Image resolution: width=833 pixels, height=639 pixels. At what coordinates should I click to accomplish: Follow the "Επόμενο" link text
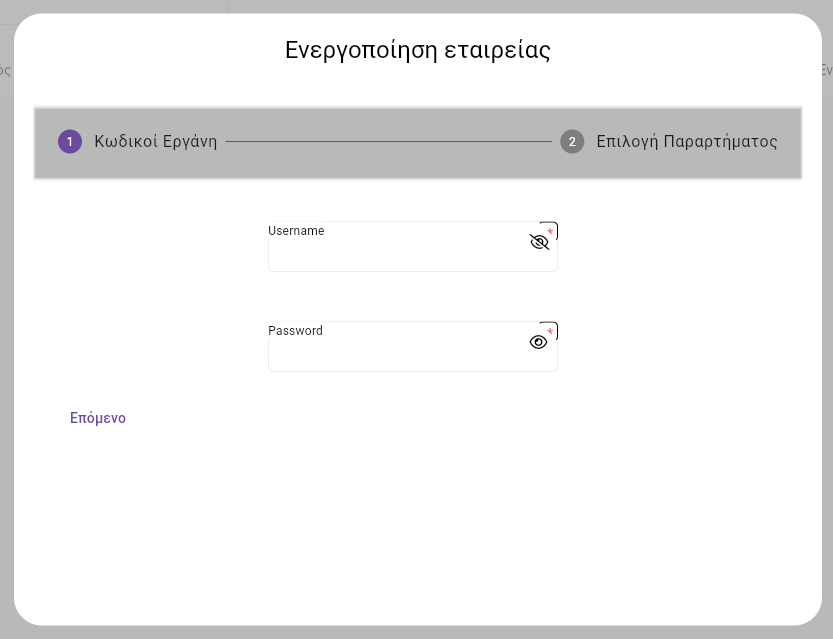point(97,418)
